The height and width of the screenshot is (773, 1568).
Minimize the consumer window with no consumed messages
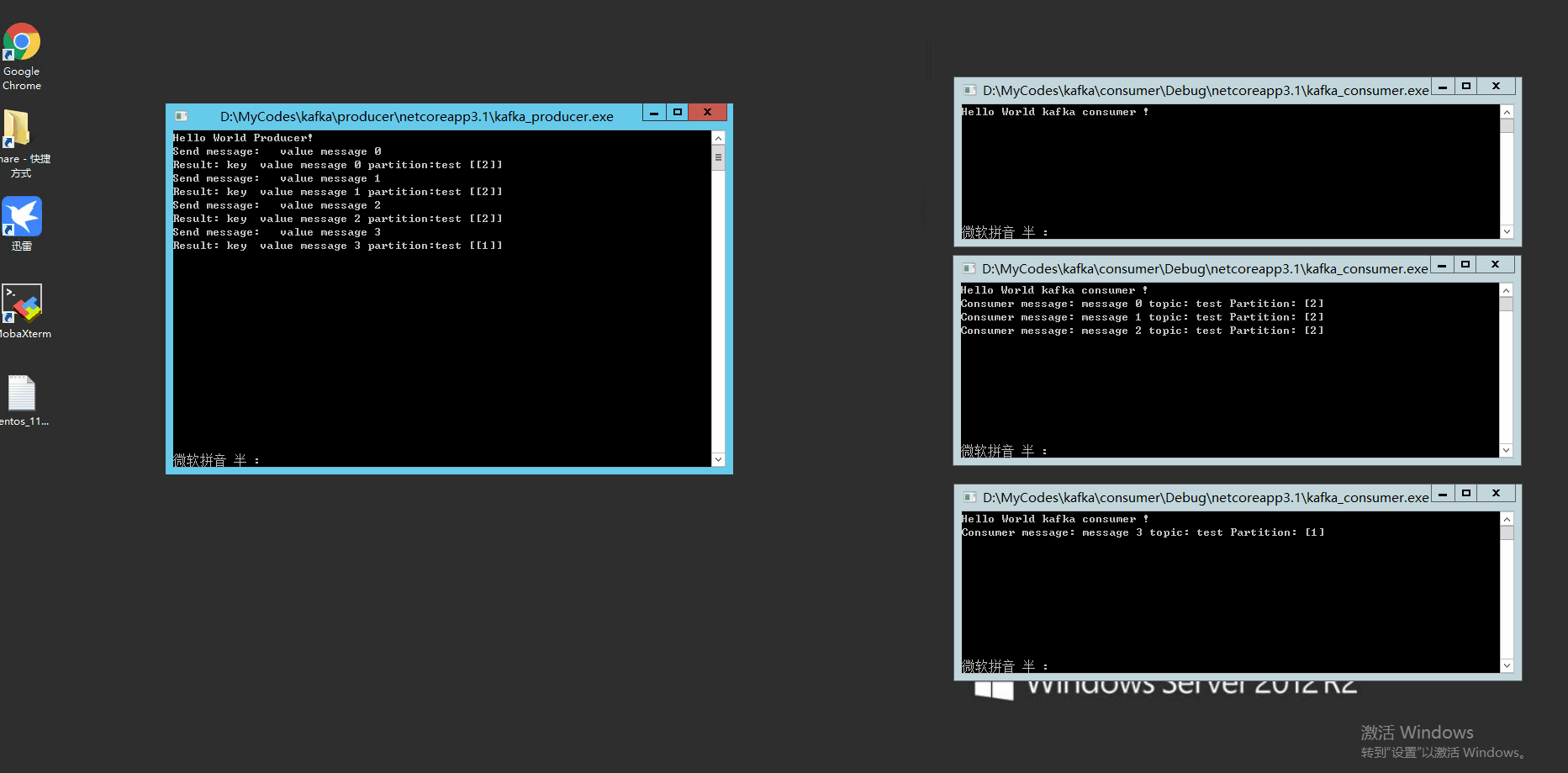(1443, 87)
